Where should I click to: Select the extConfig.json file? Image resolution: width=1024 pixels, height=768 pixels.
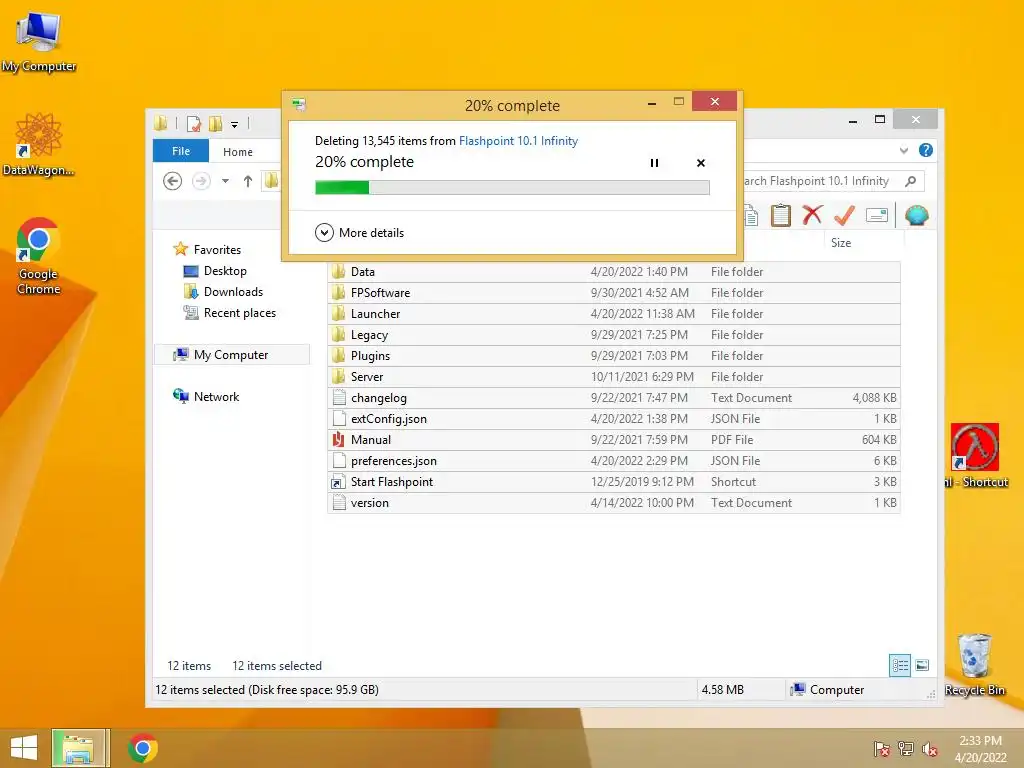(x=613, y=419)
